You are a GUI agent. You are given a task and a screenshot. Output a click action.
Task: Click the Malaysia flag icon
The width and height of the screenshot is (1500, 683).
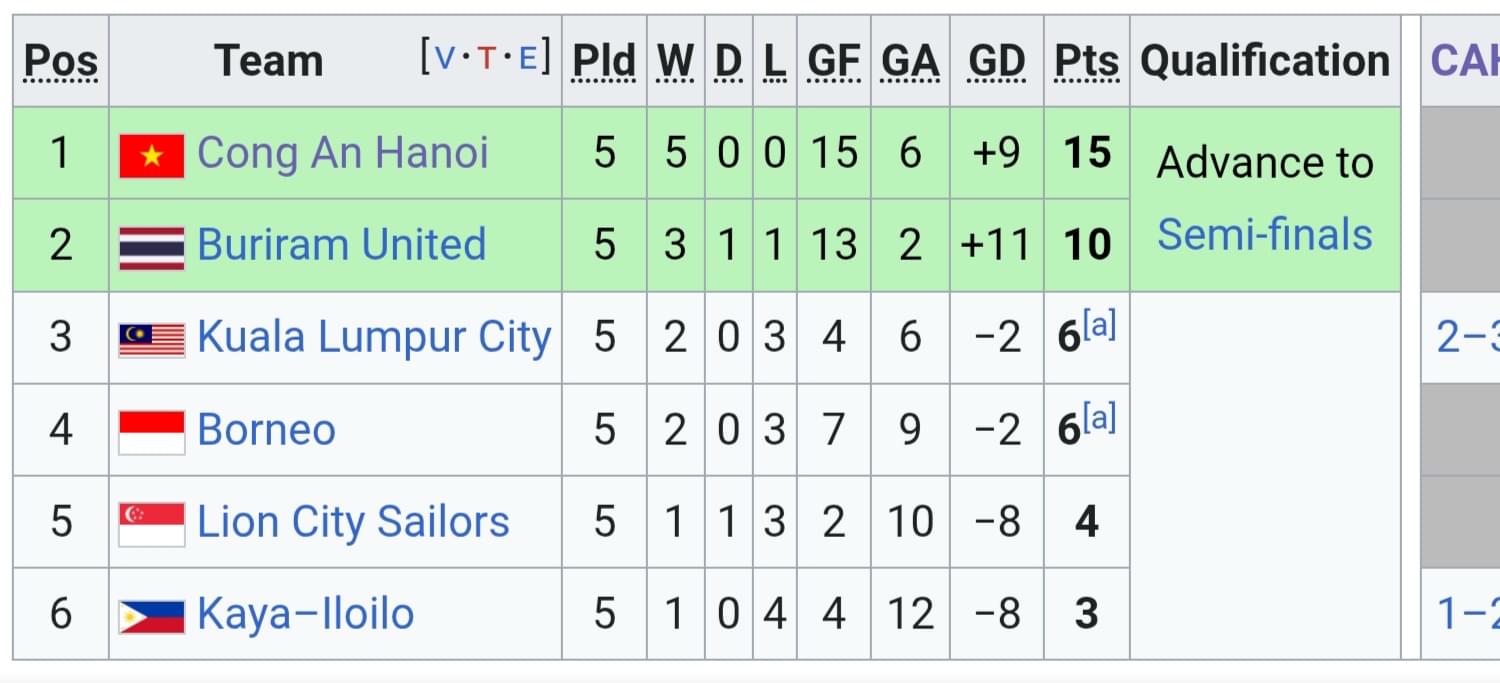tap(152, 340)
